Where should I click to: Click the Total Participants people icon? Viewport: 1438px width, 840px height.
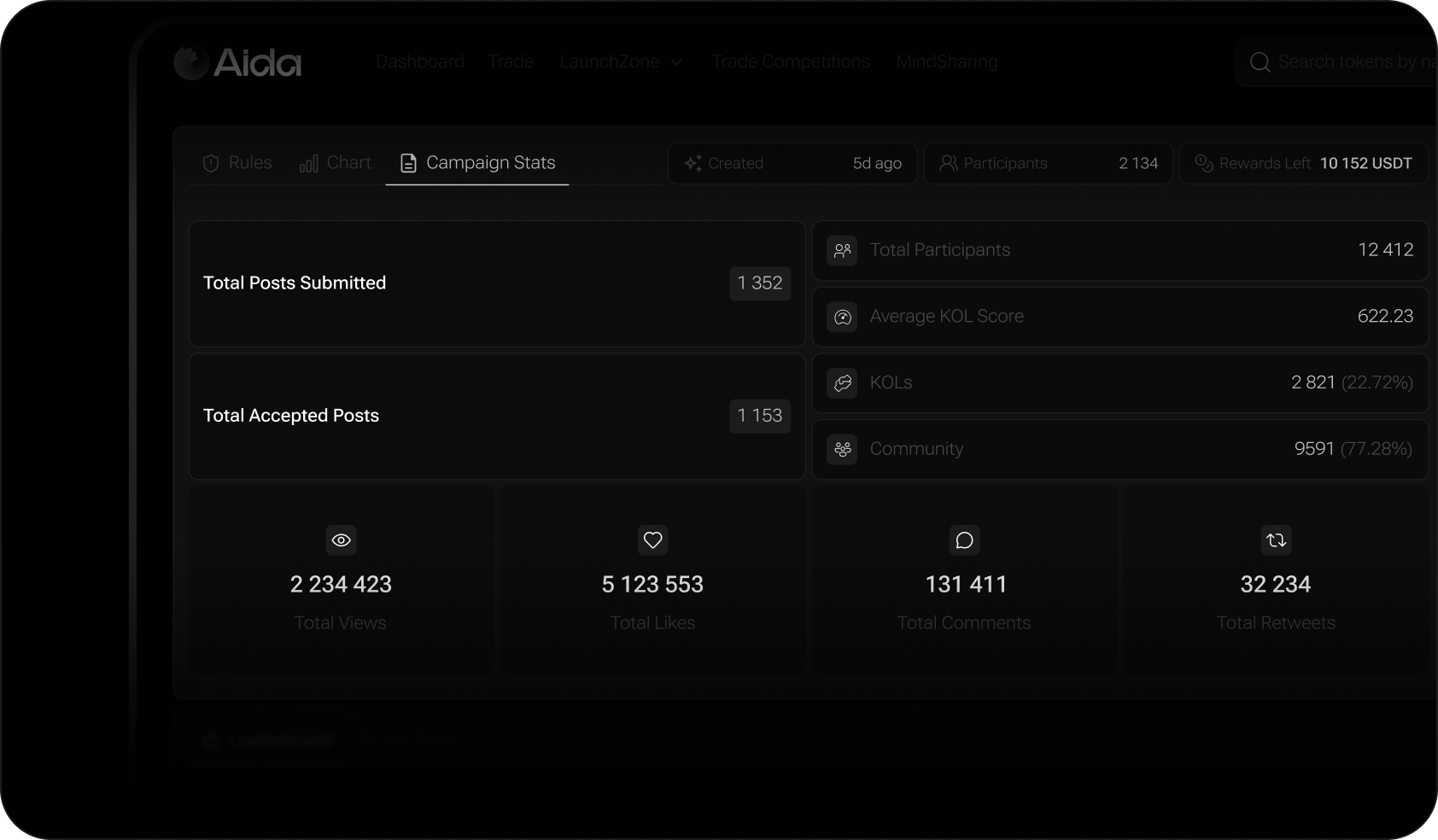coord(843,250)
